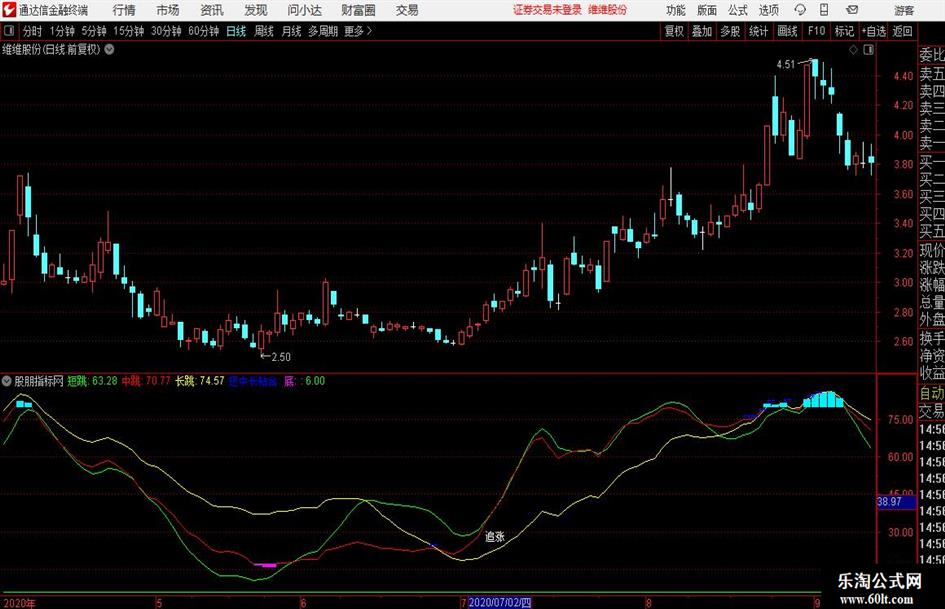Open the mail envelope icon
This screenshot has width=945, height=609.
pos(852,10)
